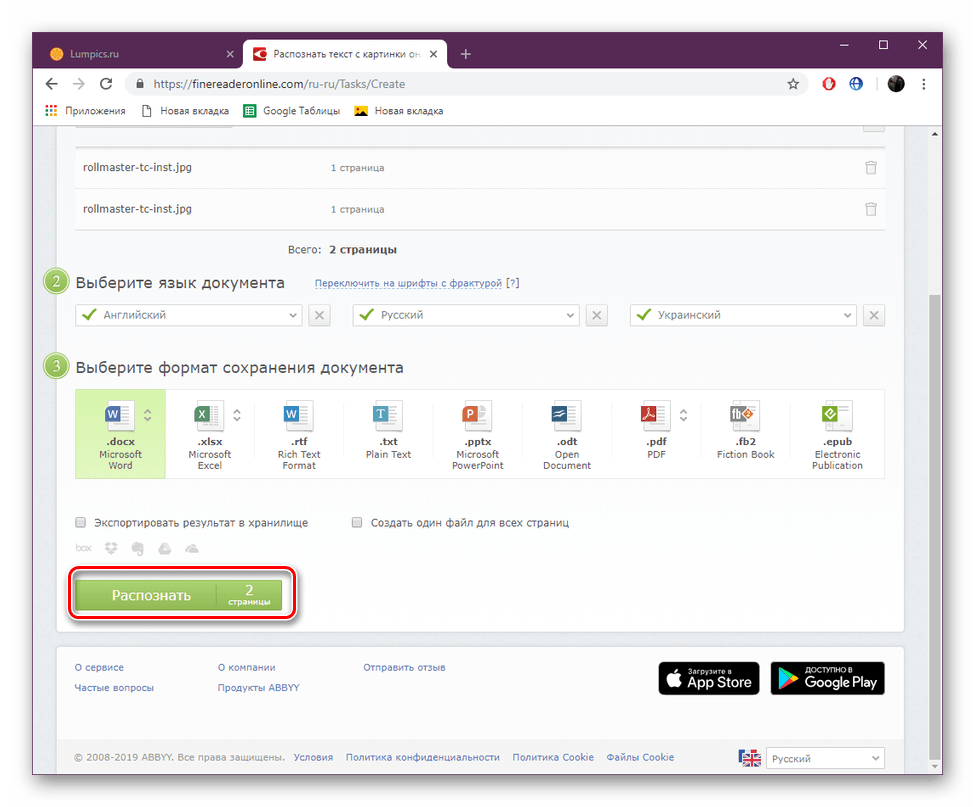Open the Английский language dropdown

(189, 315)
